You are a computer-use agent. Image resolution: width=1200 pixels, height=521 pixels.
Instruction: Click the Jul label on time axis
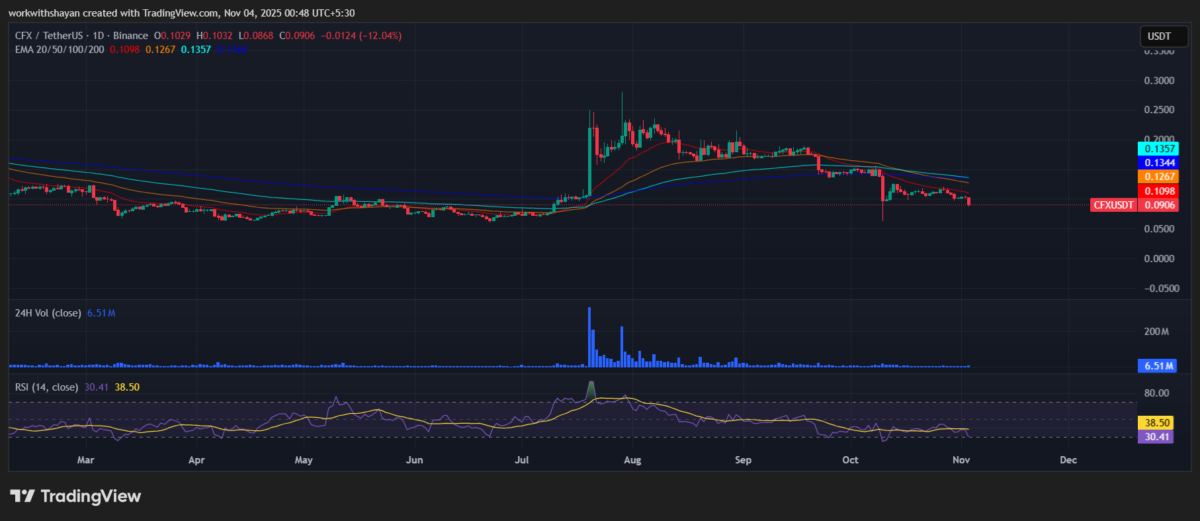pyautogui.click(x=521, y=461)
